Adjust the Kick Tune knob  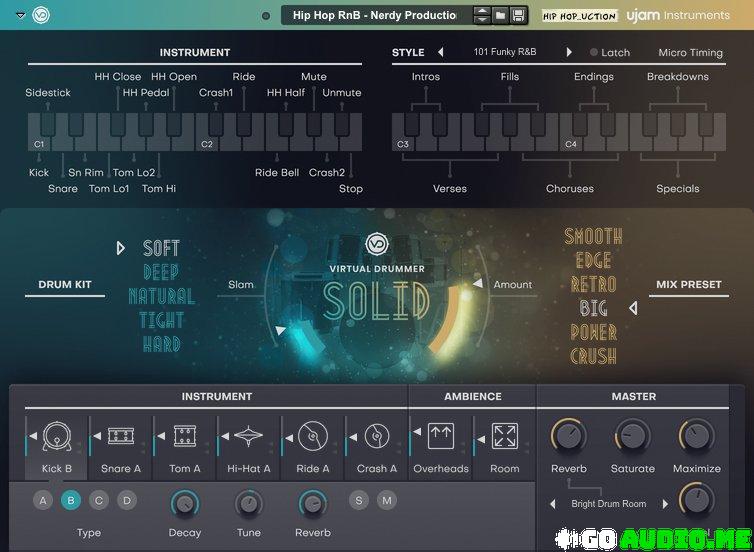click(249, 504)
